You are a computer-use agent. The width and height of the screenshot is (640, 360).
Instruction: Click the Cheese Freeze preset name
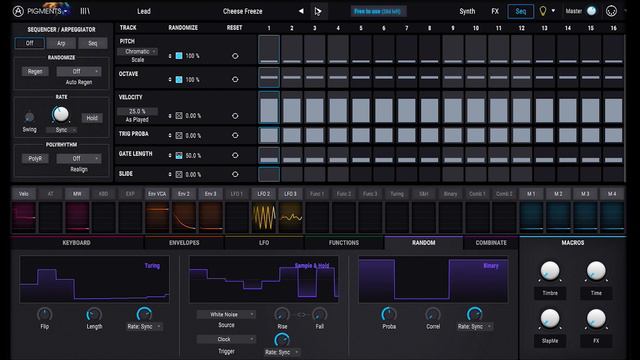[242, 11]
